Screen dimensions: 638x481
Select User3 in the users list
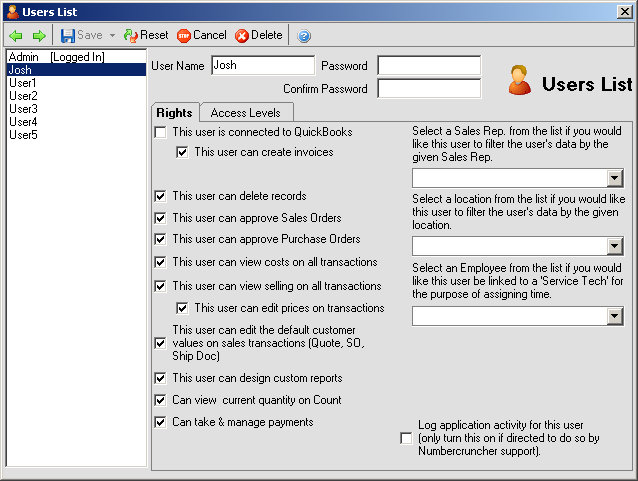click(x=23, y=109)
